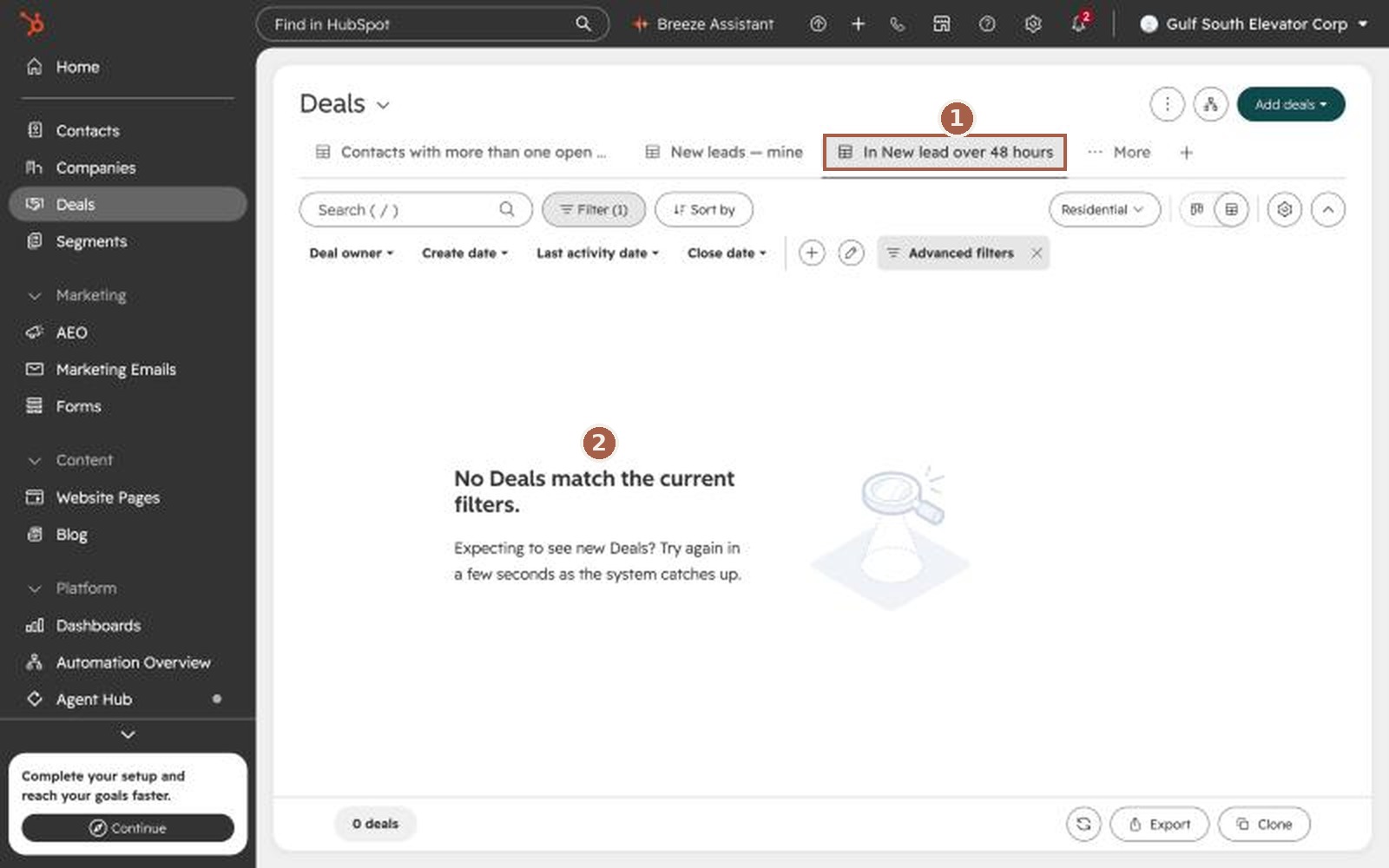Collapse the filter bar with up chevron

click(x=1327, y=209)
